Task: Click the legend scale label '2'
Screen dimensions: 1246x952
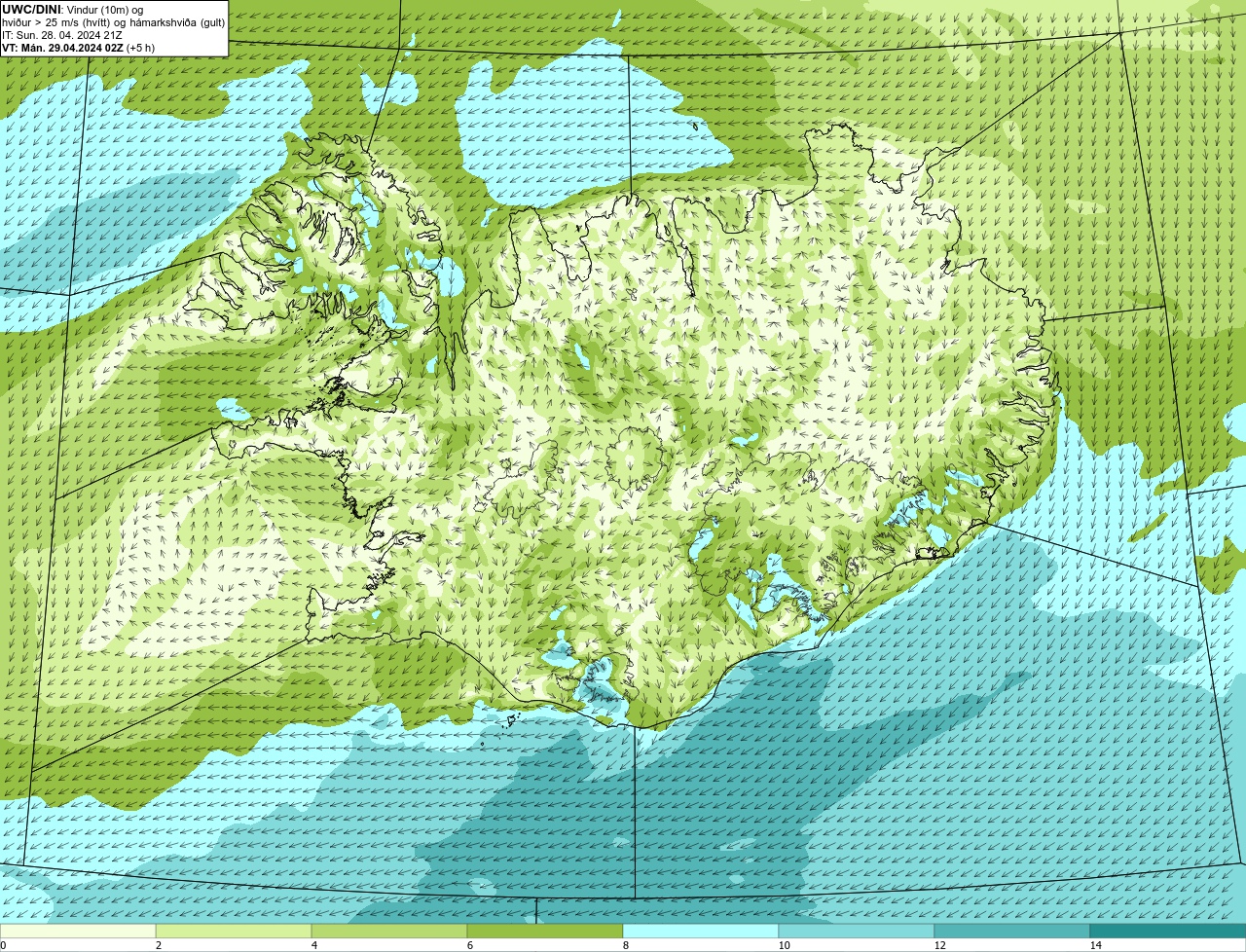Action: click(158, 945)
